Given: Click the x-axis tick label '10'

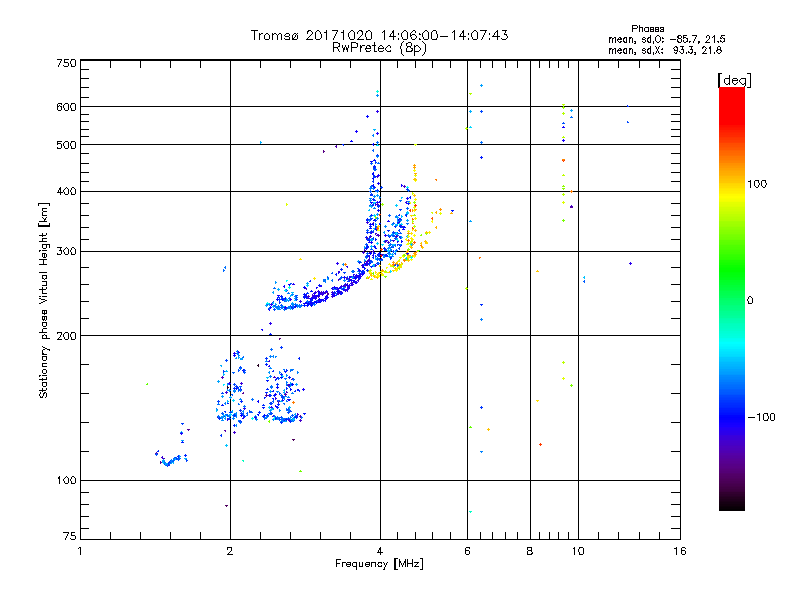Looking at the screenshot, I should coord(578,551).
